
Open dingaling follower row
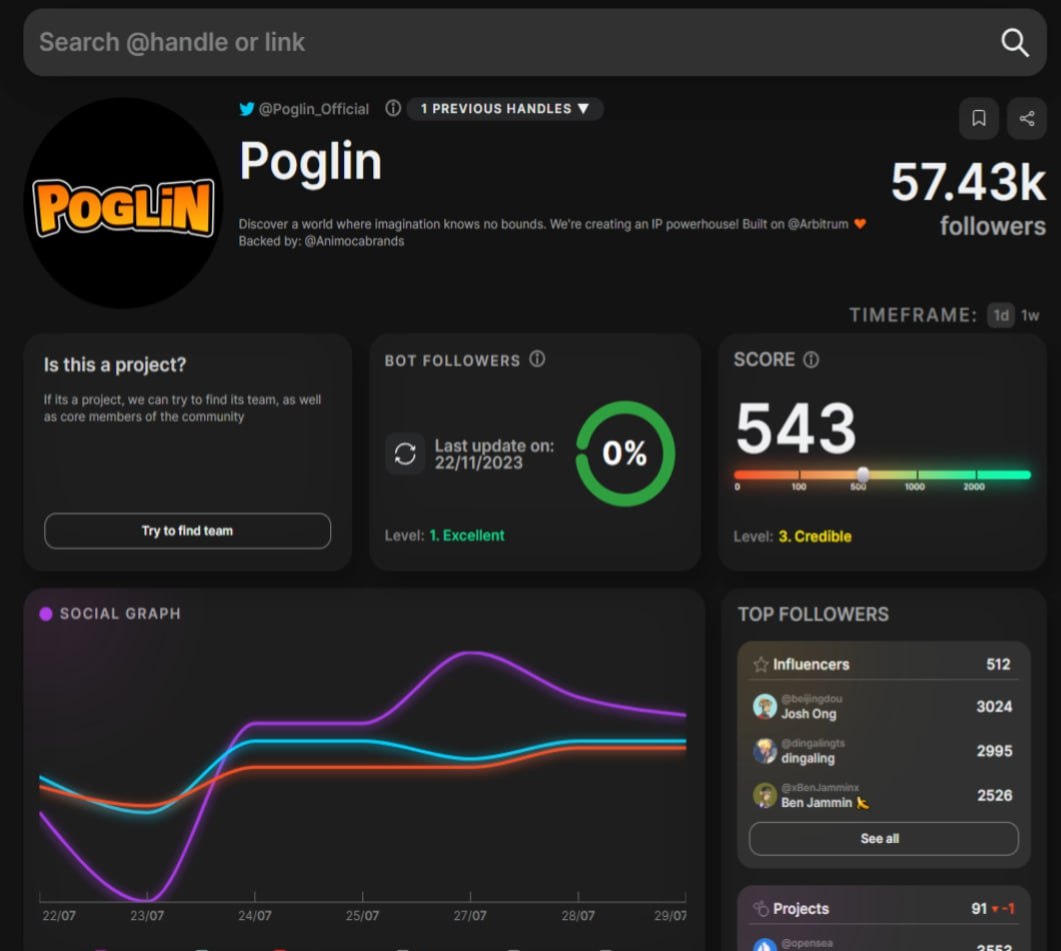pyautogui.click(x=883, y=751)
